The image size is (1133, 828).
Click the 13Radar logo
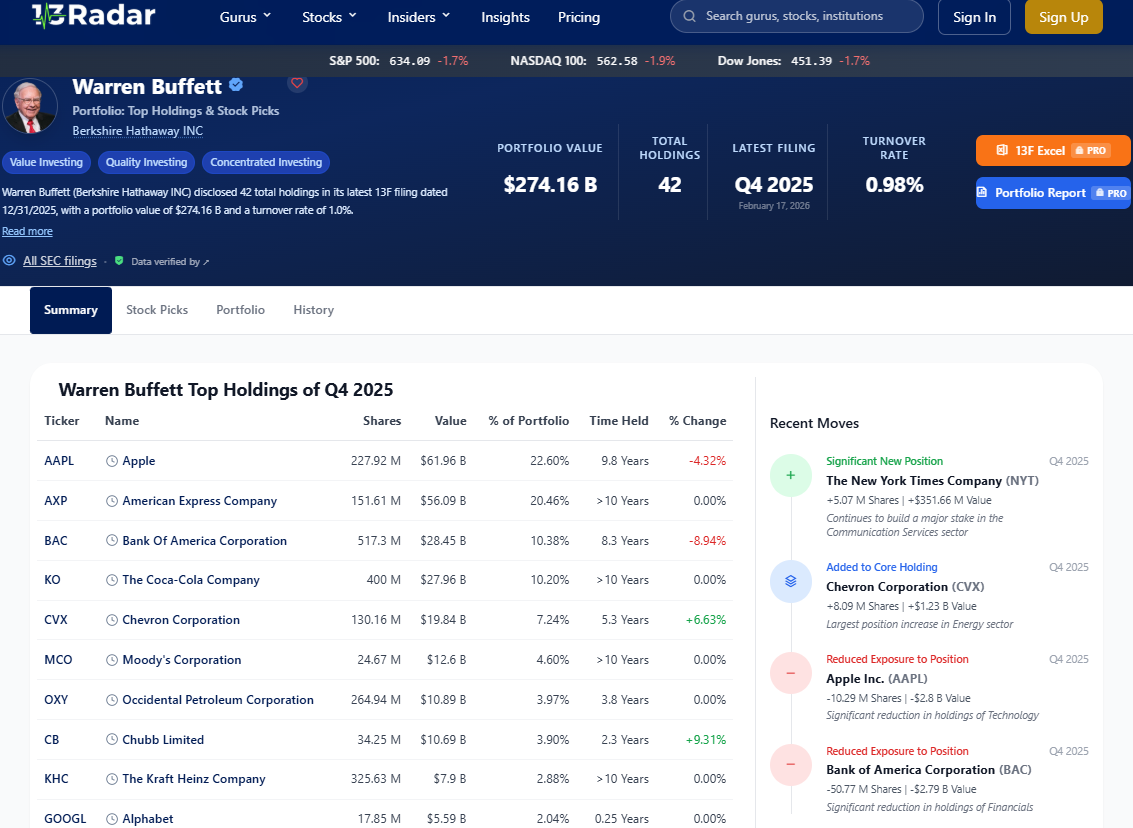coord(93,14)
